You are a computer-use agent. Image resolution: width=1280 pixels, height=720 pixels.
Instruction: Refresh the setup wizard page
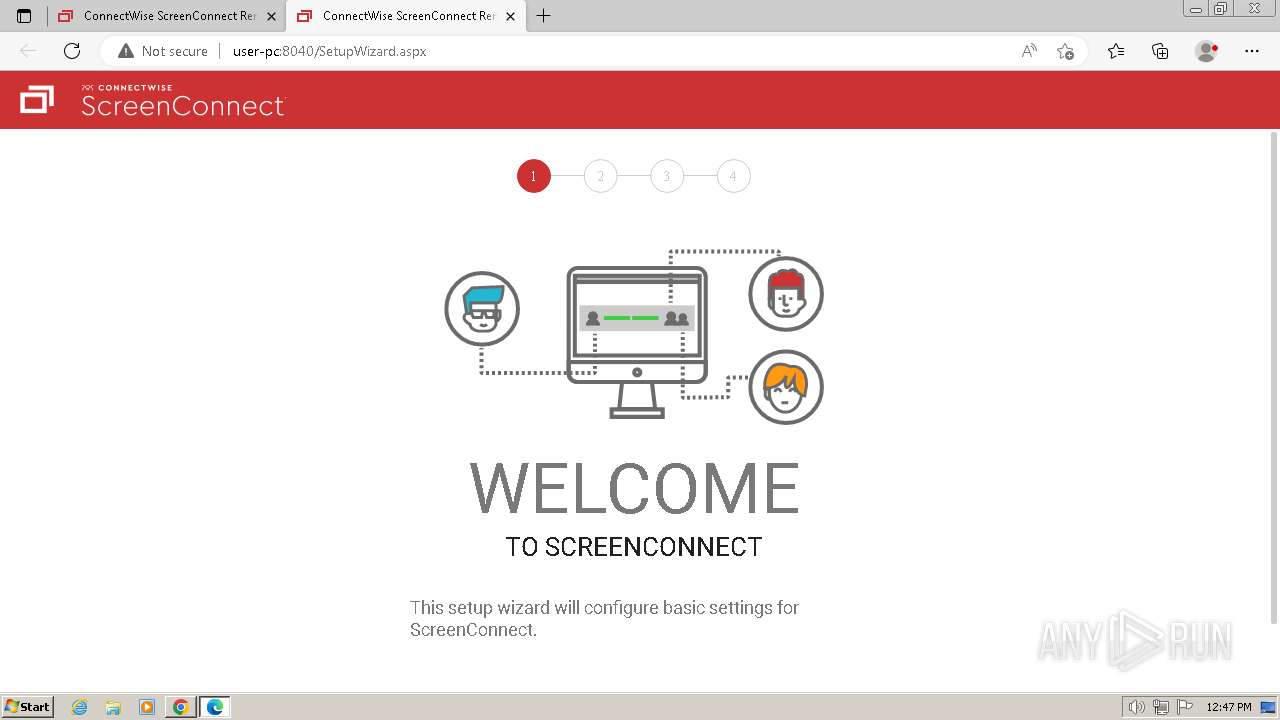click(x=72, y=51)
